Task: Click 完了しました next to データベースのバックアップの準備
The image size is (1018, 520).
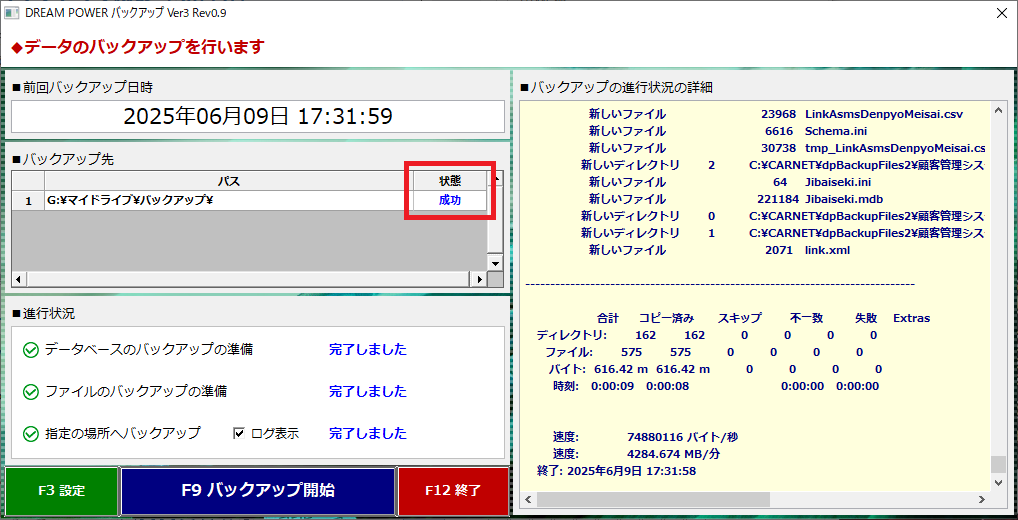Action: tap(368, 350)
